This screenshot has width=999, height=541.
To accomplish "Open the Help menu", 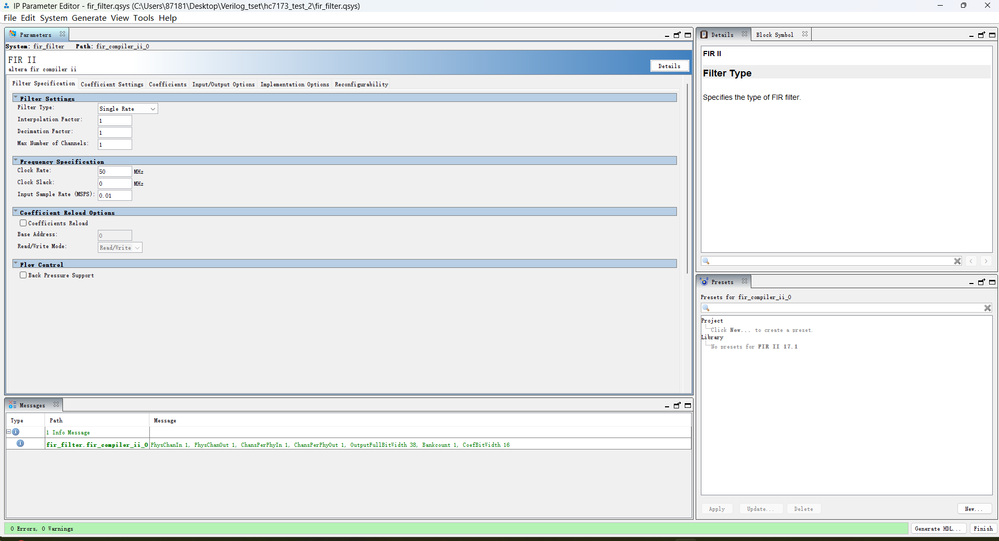I will (168, 18).
